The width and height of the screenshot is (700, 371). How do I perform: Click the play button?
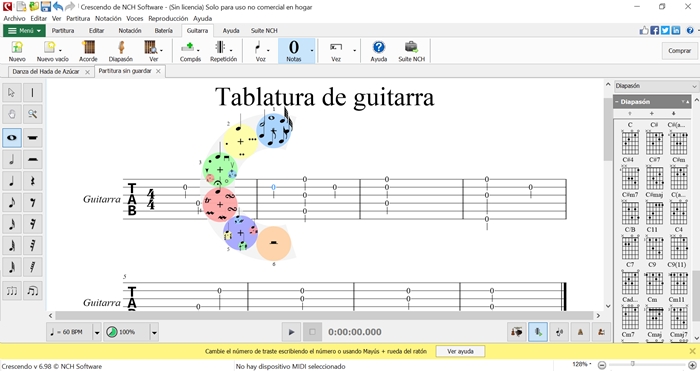291,332
